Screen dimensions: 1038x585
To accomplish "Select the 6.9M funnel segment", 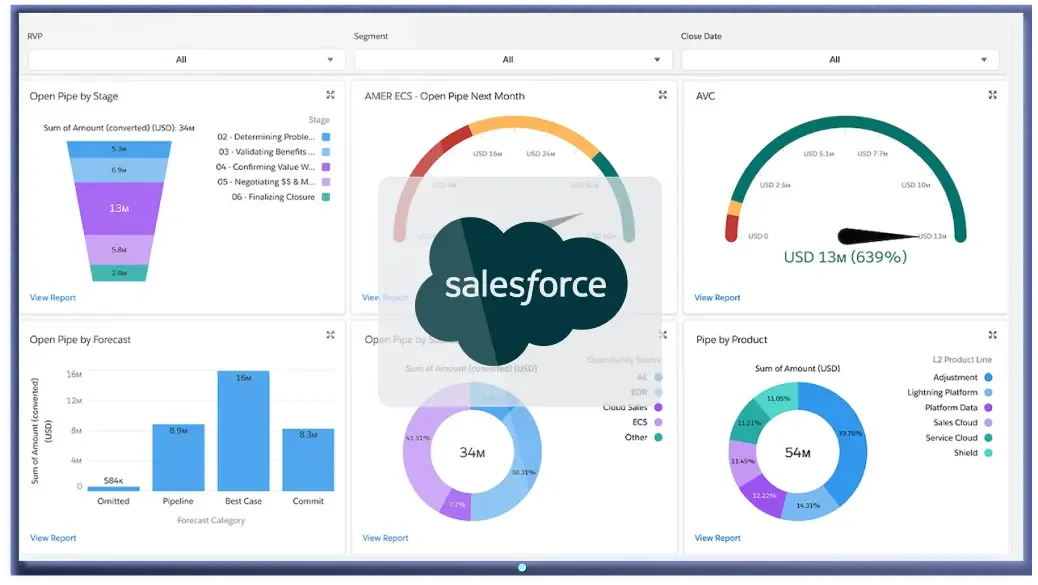I will click(x=119, y=170).
